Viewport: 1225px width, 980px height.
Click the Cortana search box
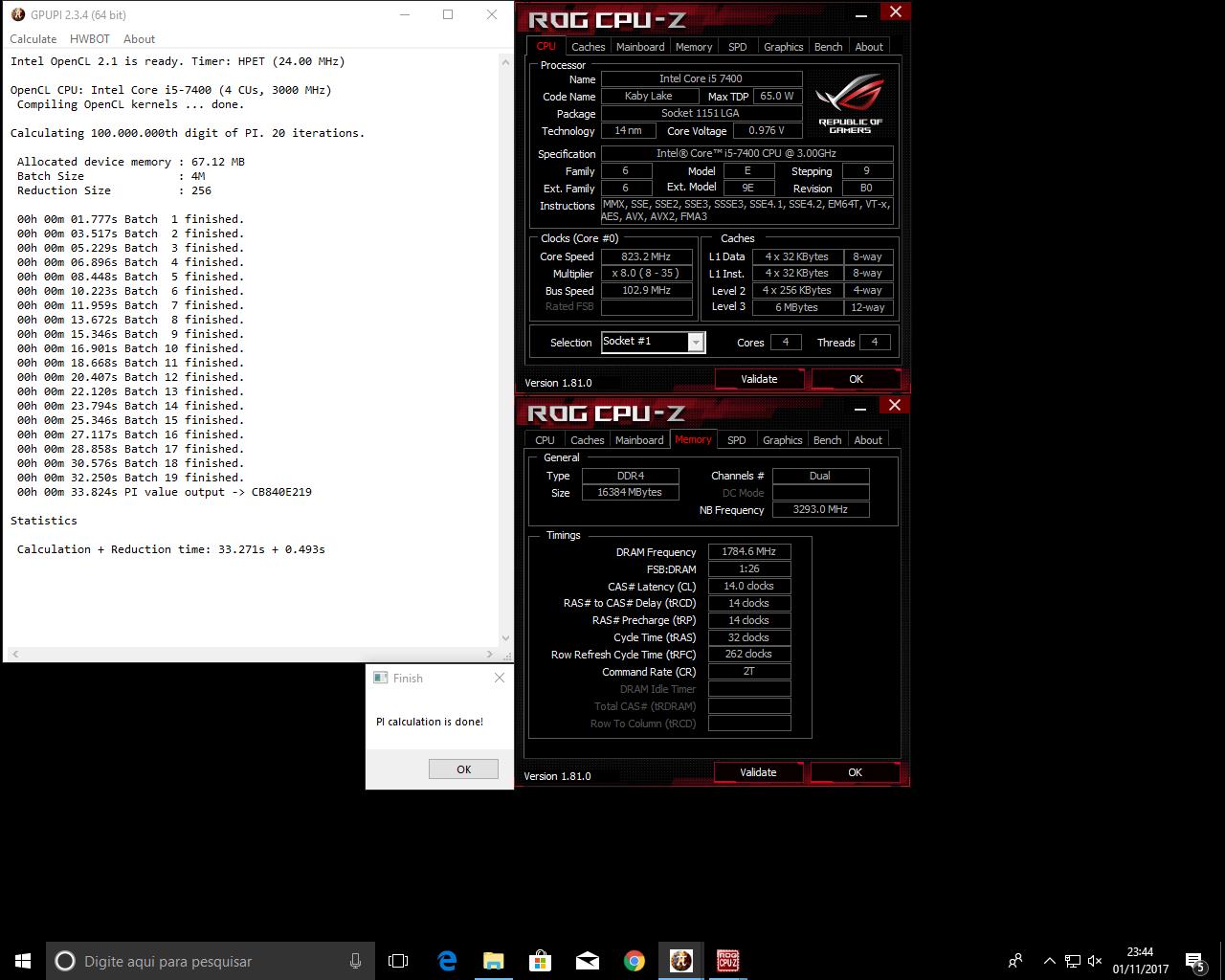(x=211, y=961)
